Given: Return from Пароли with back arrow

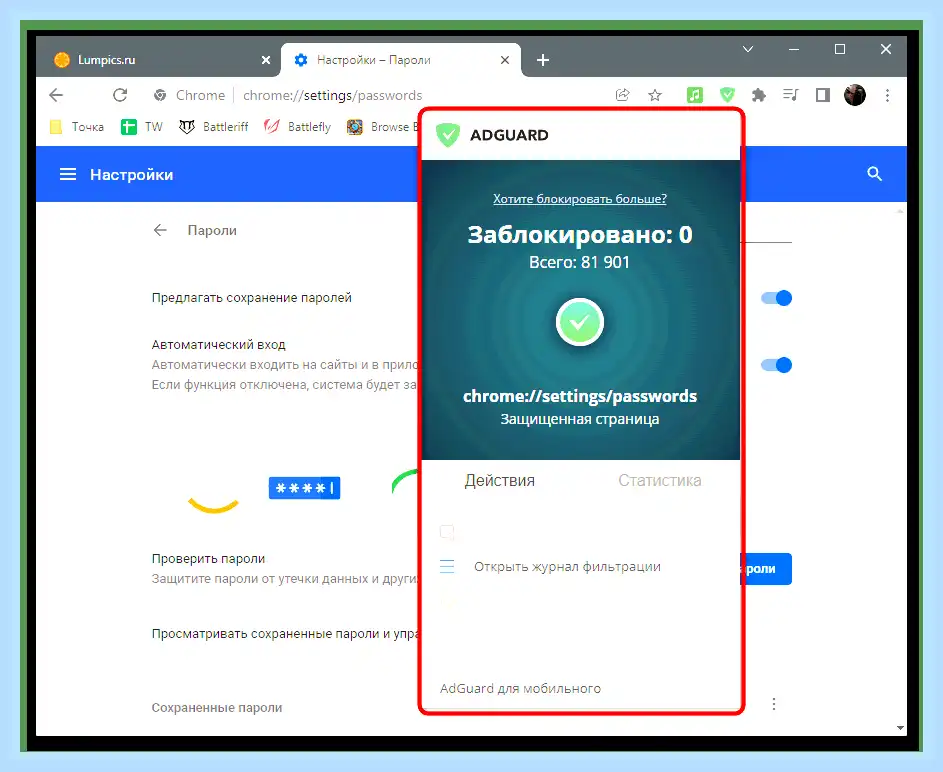Looking at the screenshot, I should pyautogui.click(x=160, y=230).
